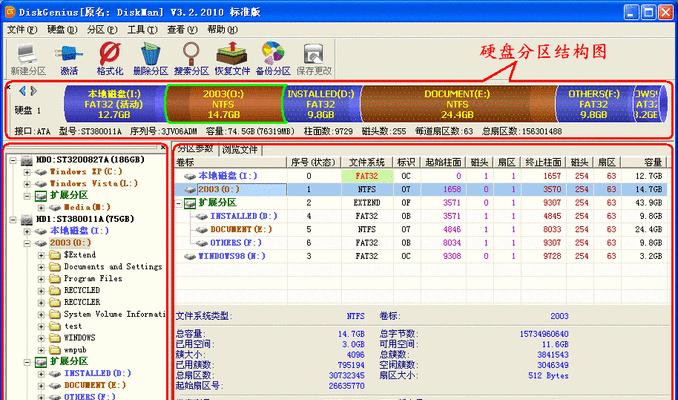The height and width of the screenshot is (400, 678).
Task: Select DOCUMENT(E:) in left tree
Action: (95, 385)
